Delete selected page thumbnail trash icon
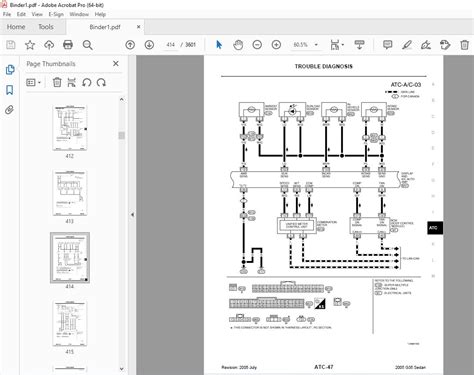 [57, 82]
